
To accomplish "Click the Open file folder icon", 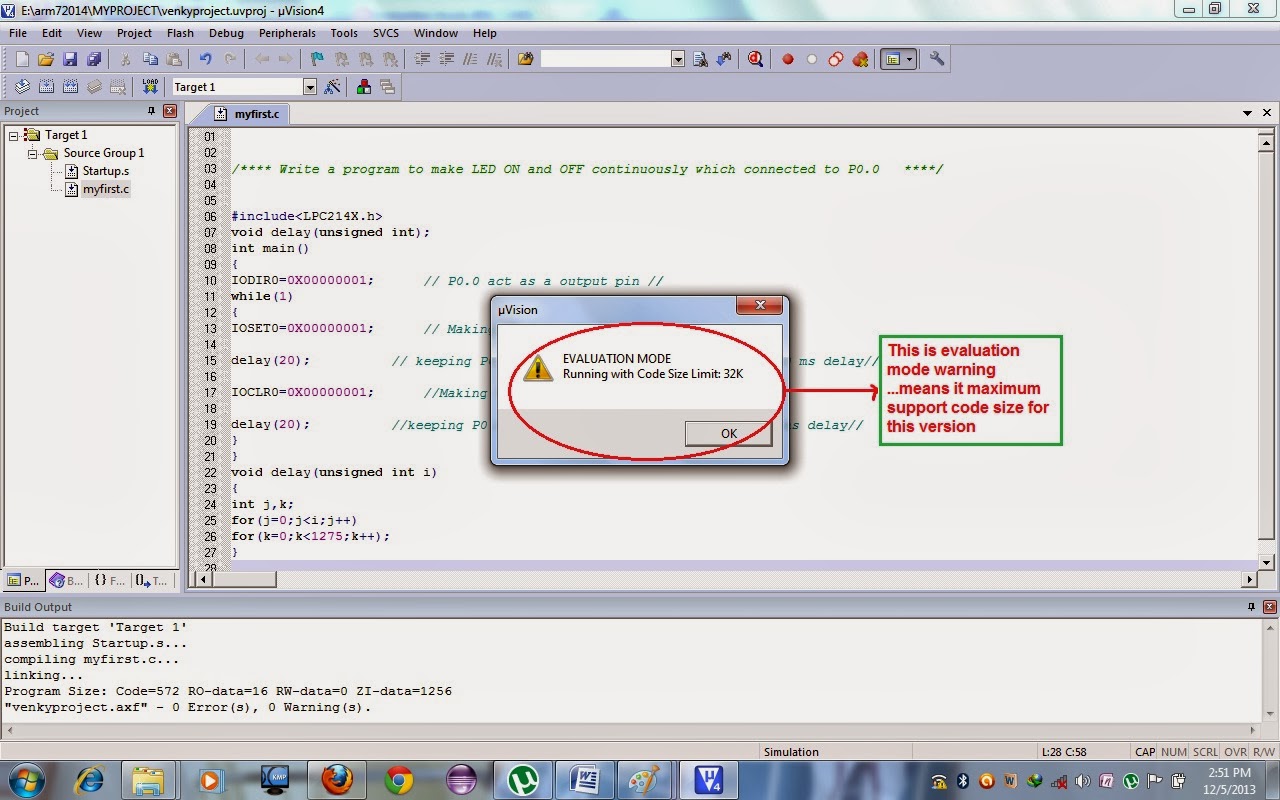I will (x=46, y=59).
